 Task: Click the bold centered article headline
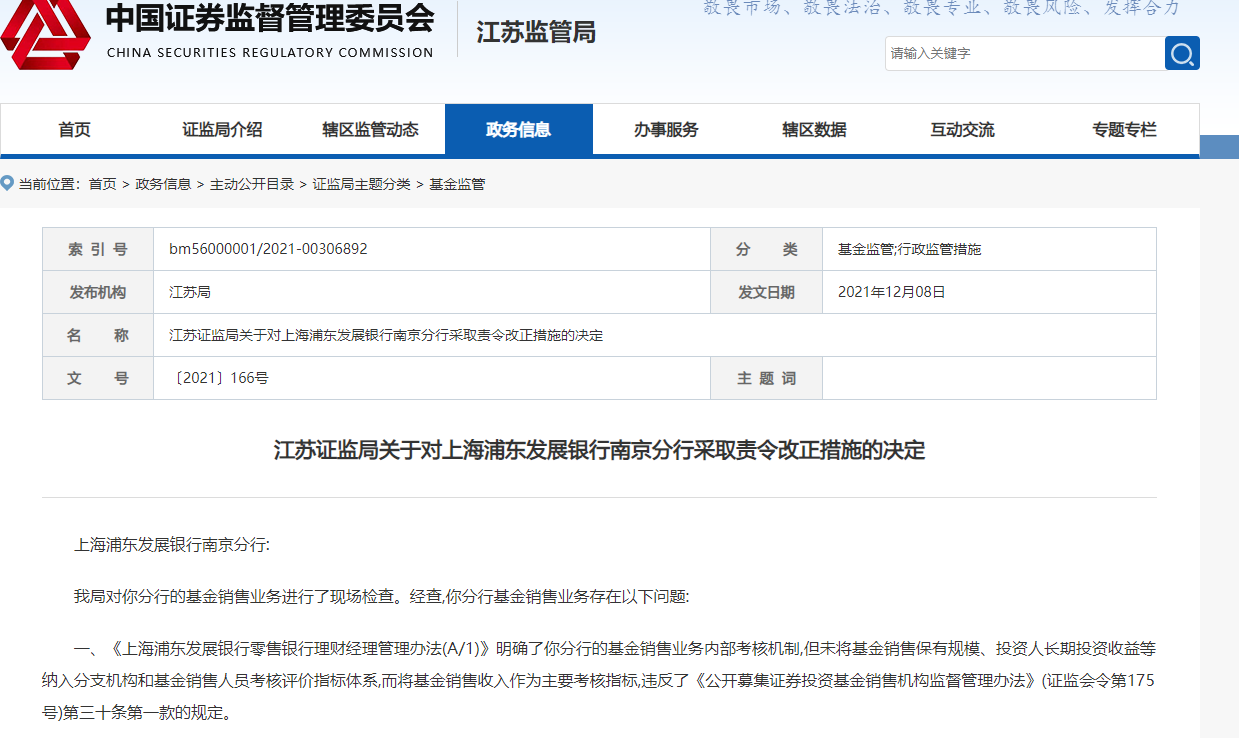tap(599, 451)
